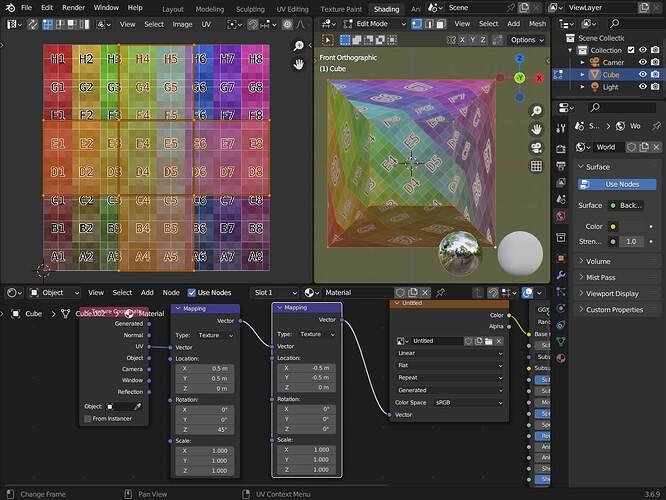Open Object shader type dropdown
666x500 pixels.
[54, 293]
